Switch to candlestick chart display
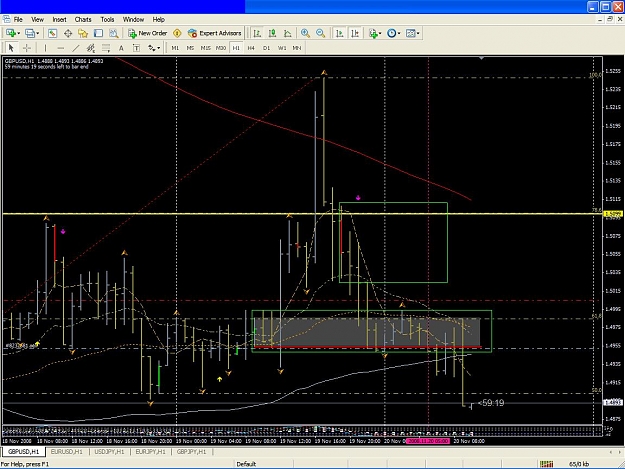625x469 pixels. 273,33
